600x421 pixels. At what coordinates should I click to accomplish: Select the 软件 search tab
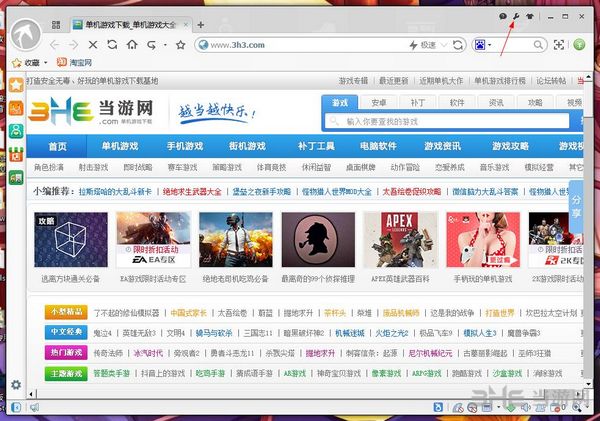[x=457, y=103]
